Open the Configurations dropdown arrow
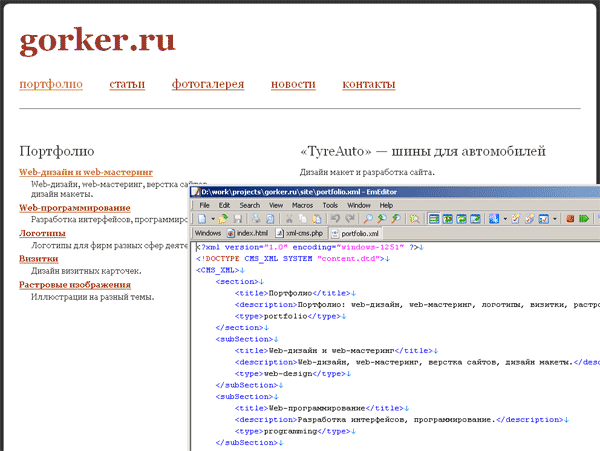Screen dimensions: 600x451 (505, 218)
